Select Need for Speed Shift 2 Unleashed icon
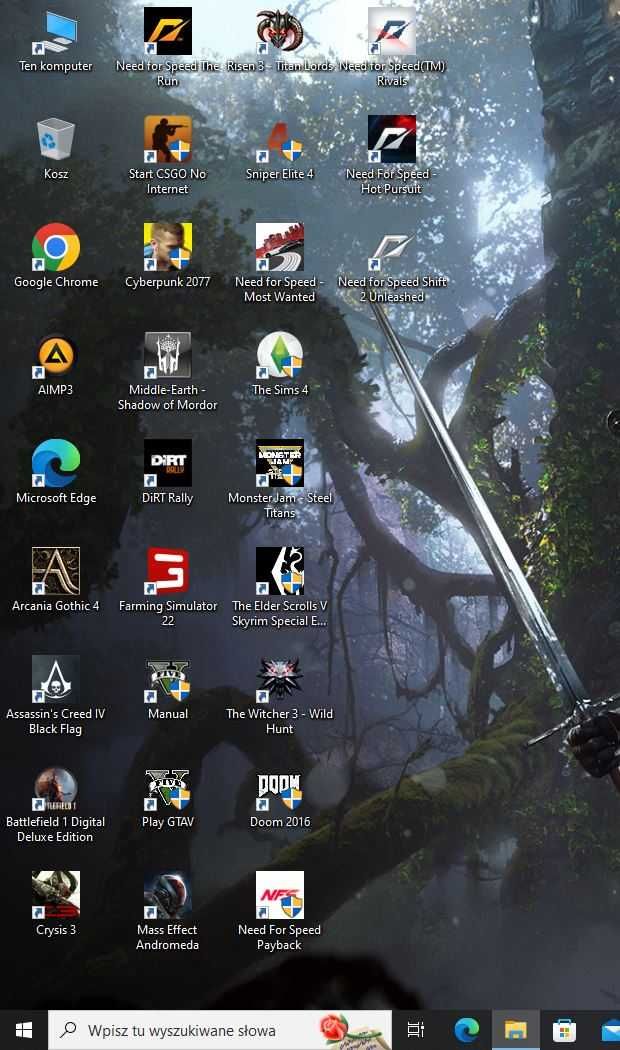620x1050 pixels. click(x=392, y=247)
